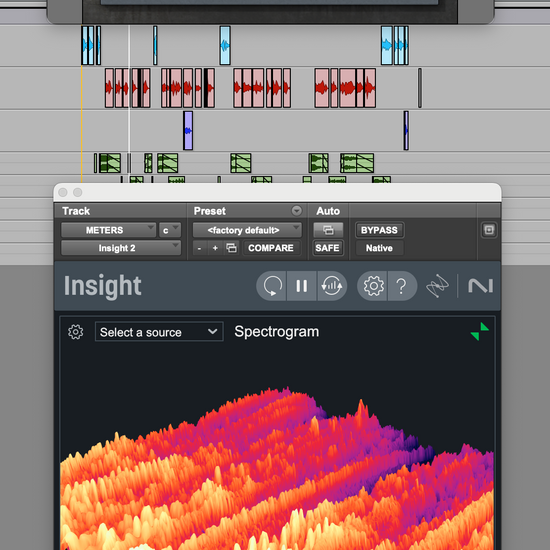Open the Select a source dropdown
Viewport: 550px width, 550px height.
tap(159, 332)
